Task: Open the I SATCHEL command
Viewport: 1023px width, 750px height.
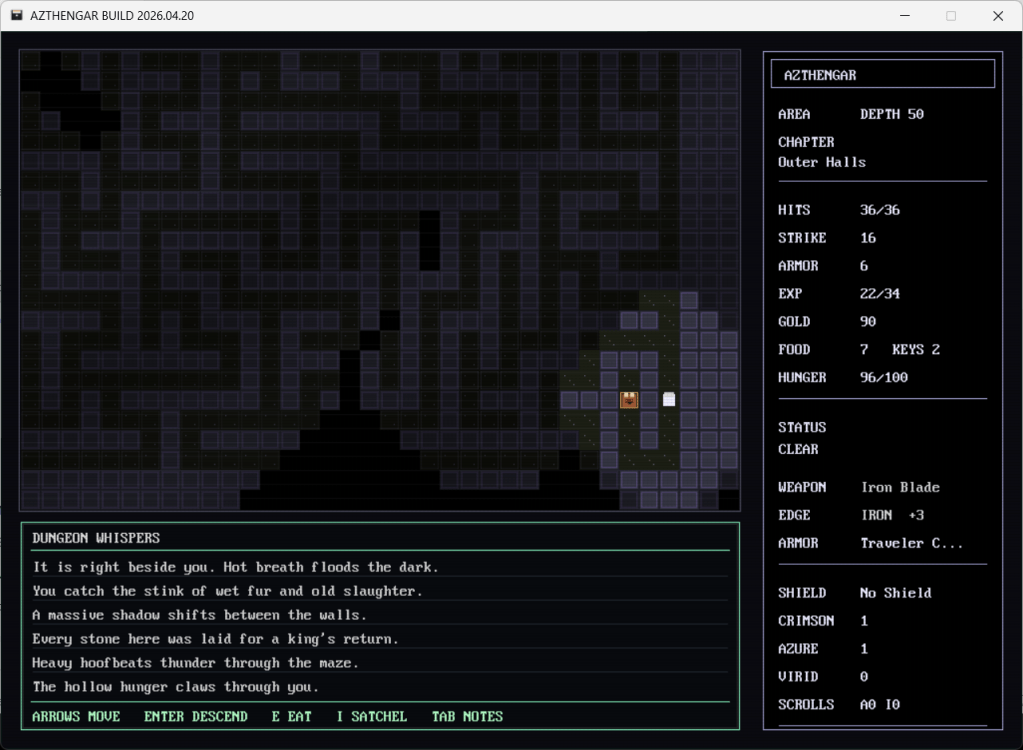Action: pos(372,716)
